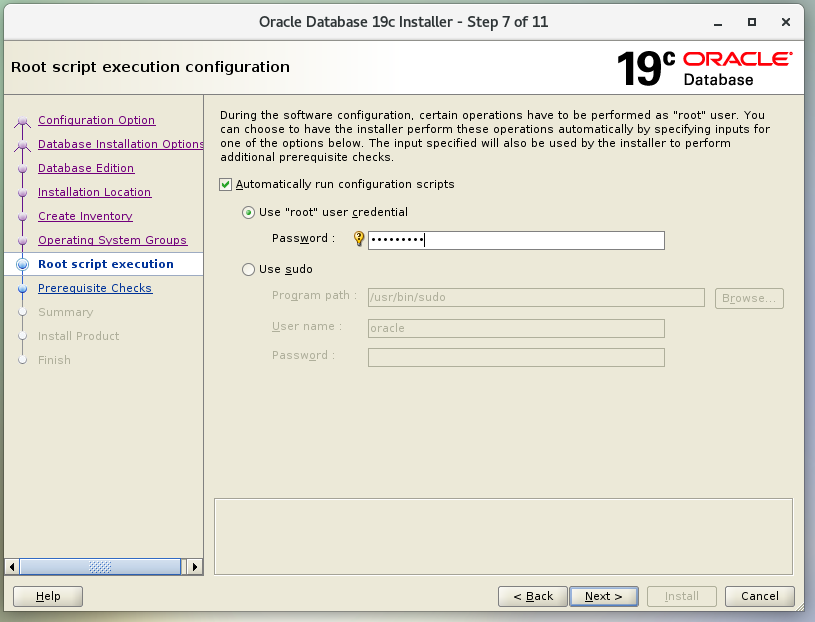Select Use "root" user credential option
Screen dimensions: 815x622
(249, 213)
